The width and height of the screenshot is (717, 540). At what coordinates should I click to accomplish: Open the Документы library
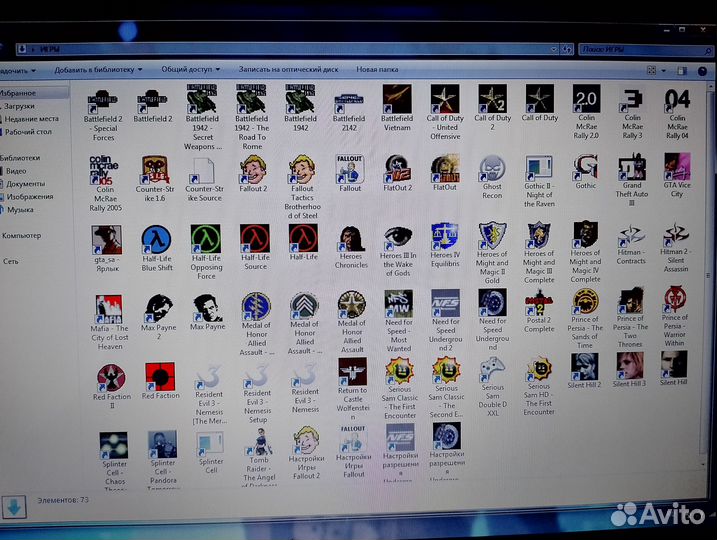26,184
